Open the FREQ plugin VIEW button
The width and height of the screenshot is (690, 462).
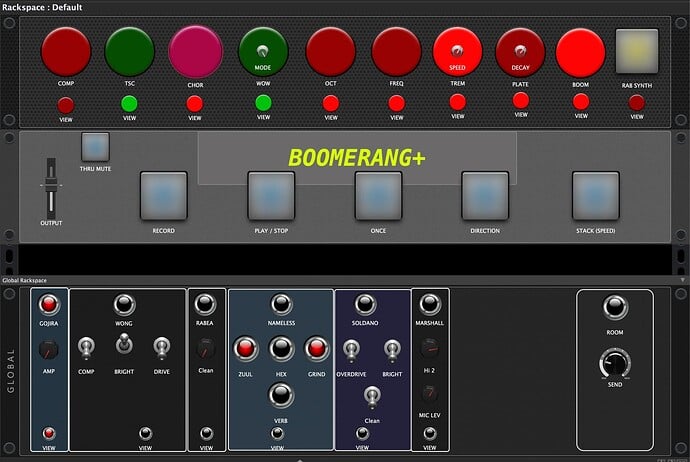coord(396,104)
